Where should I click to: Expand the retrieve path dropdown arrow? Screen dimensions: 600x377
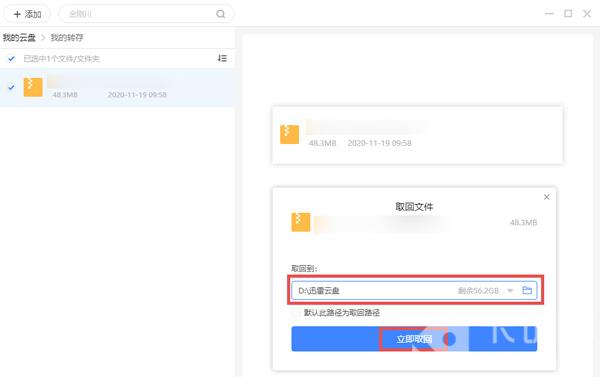click(510, 291)
